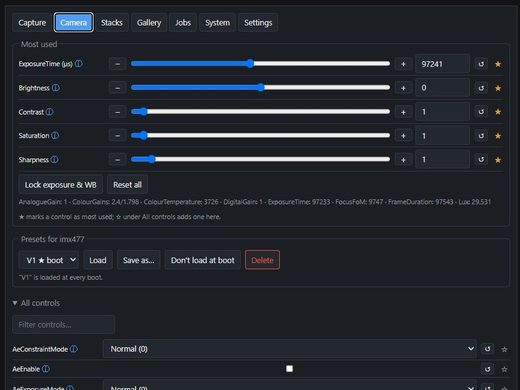The width and height of the screenshot is (520, 390).
Task: Decrease ExposureTime with minus button
Action: [117, 64]
